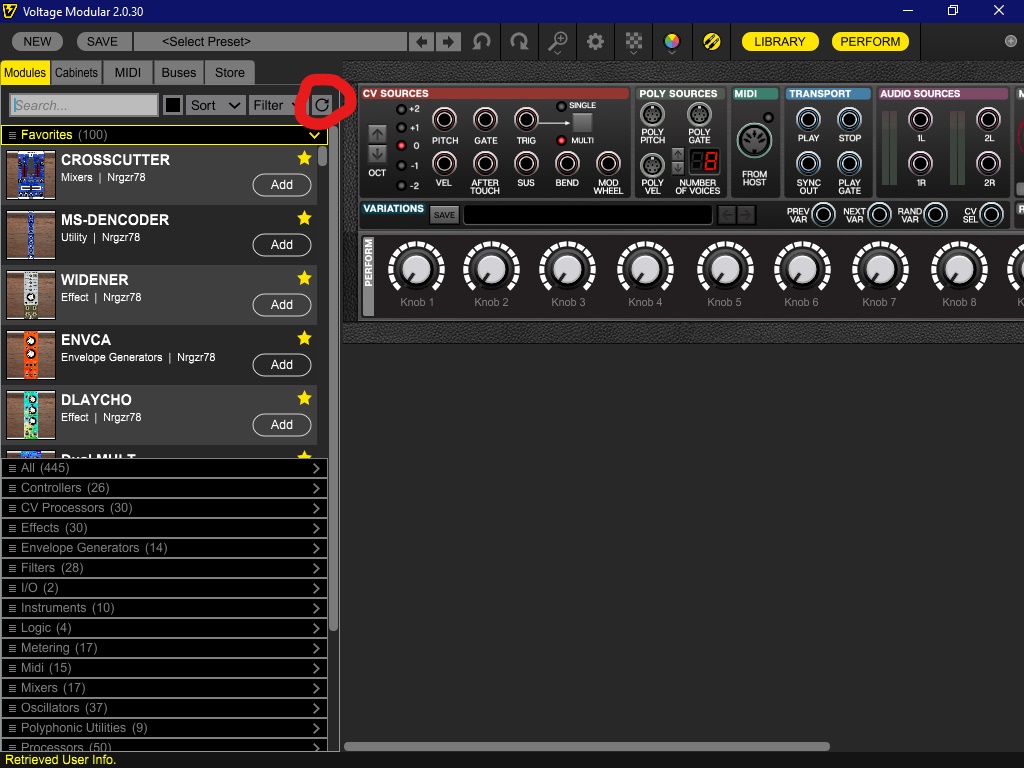1024x768 pixels.
Task: Click the audio source 2R jack
Action: pyautogui.click(x=988, y=163)
